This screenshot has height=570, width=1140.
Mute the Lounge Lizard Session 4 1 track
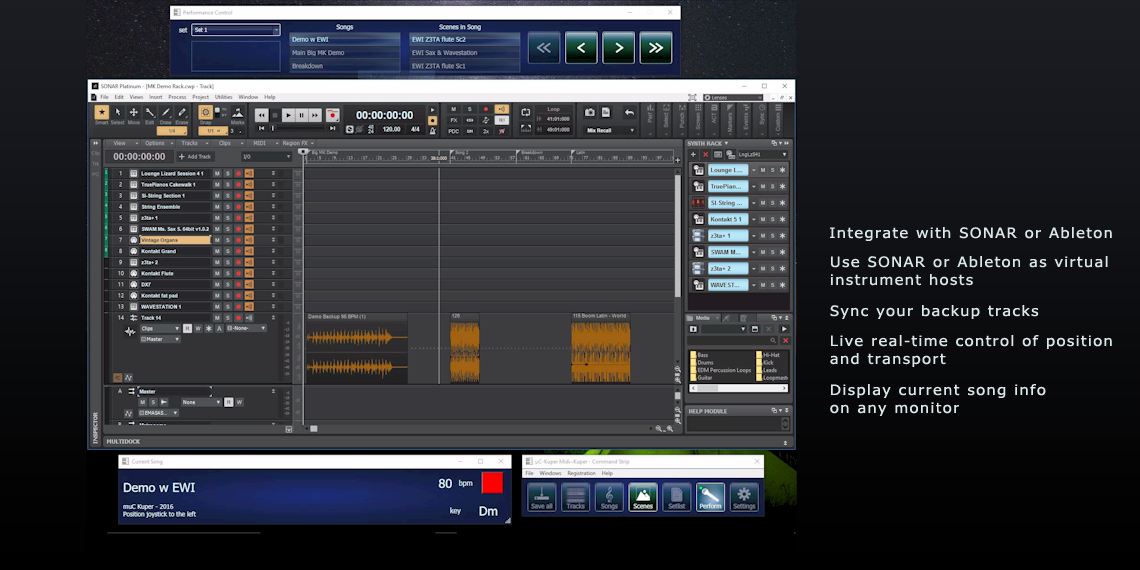click(x=217, y=174)
